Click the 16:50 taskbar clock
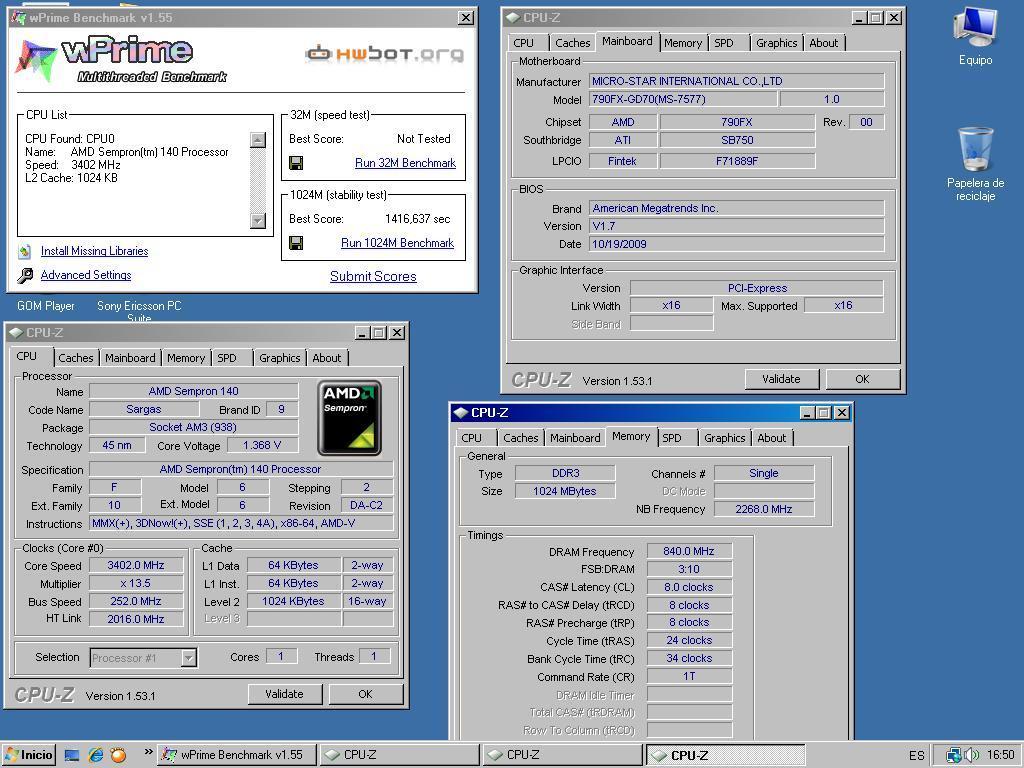The width and height of the screenshot is (1024, 768). 1000,755
